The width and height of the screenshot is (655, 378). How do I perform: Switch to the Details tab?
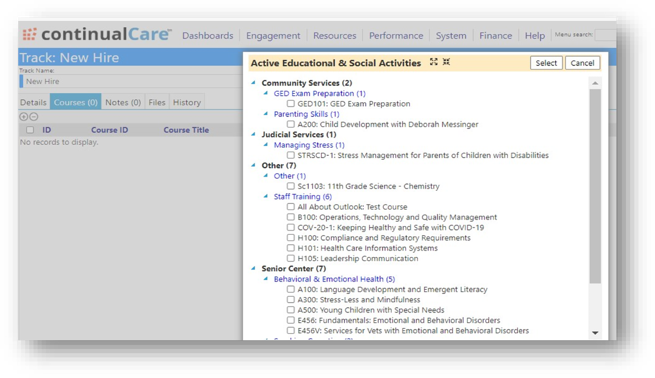33,102
